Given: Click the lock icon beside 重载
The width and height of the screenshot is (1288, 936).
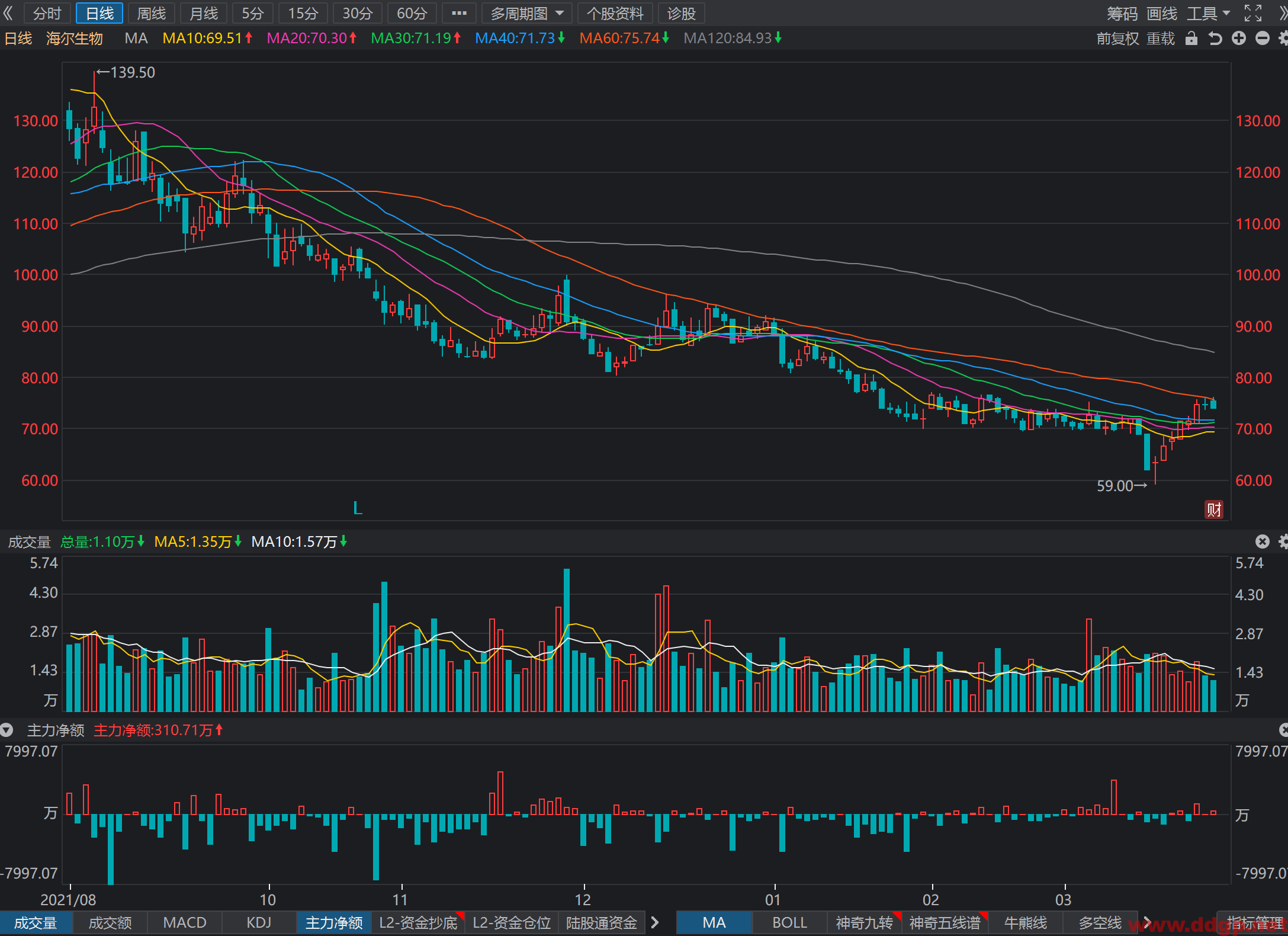Looking at the screenshot, I should tap(1191, 39).
